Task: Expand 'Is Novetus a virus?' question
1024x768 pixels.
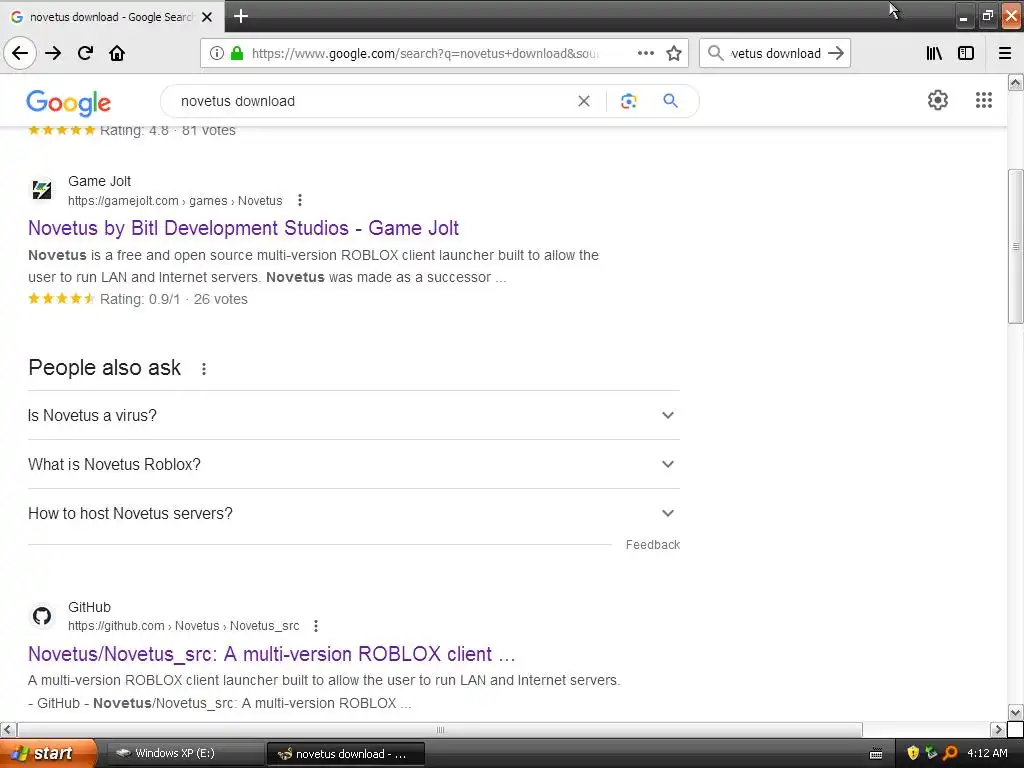Action: (x=353, y=415)
